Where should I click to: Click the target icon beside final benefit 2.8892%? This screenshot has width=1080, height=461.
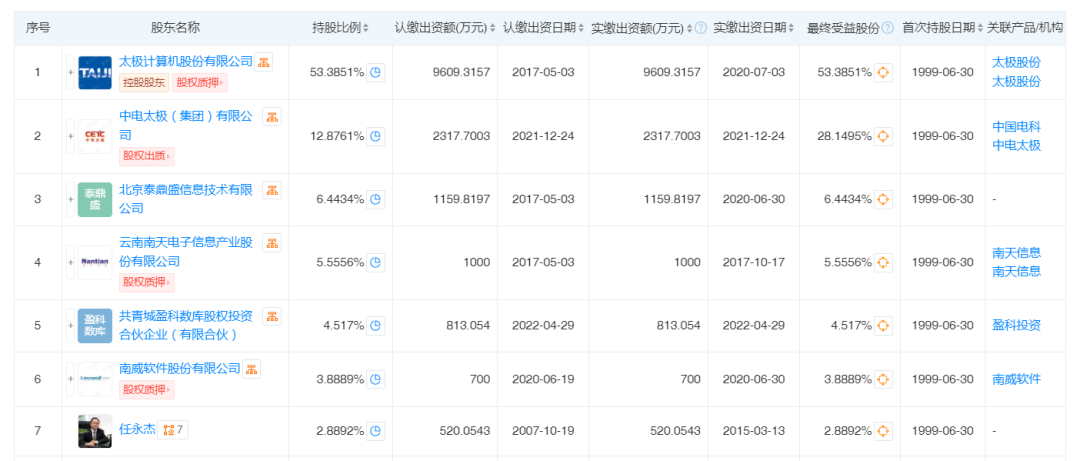tap(883, 431)
